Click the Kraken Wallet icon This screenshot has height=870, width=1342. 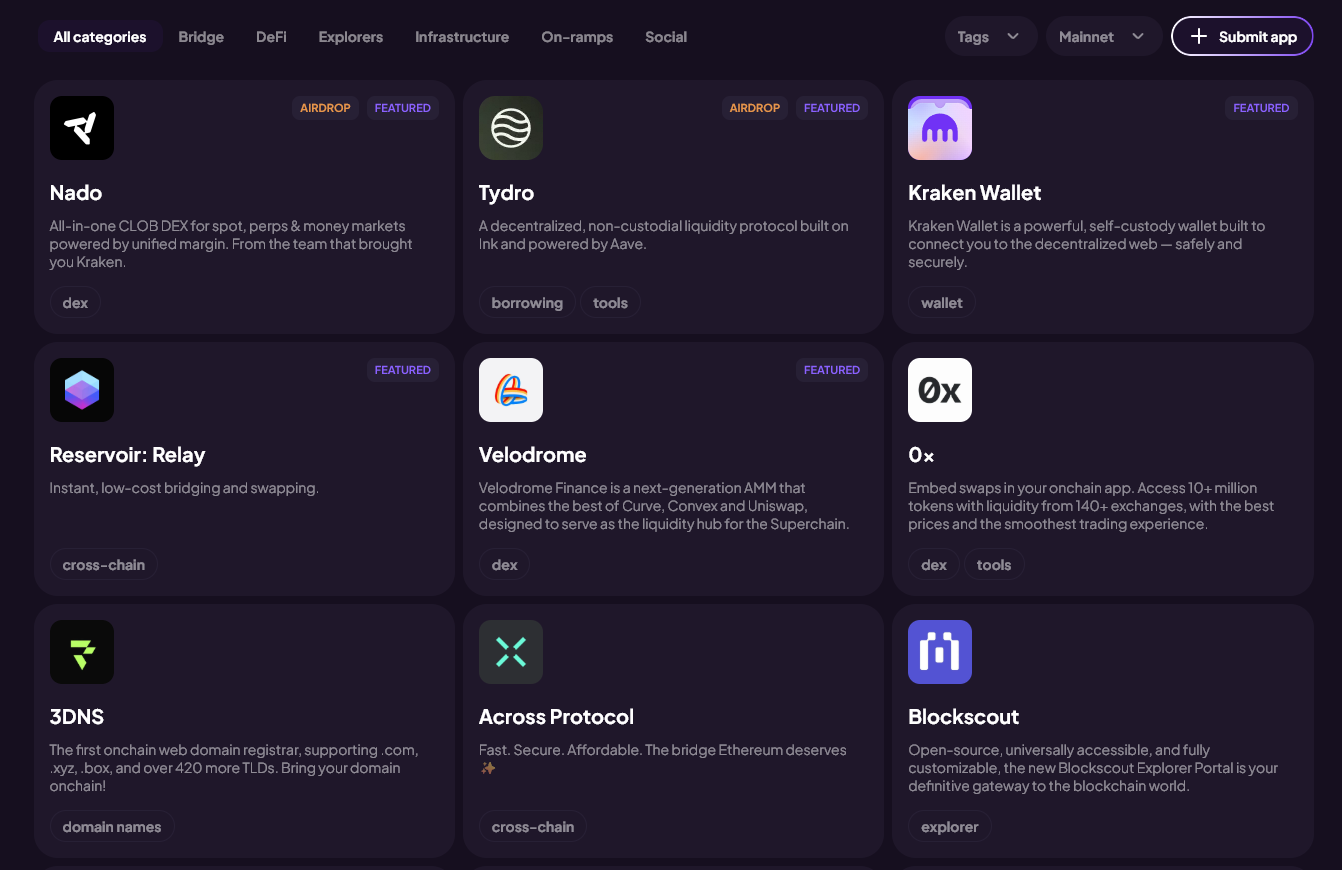click(x=939, y=128)
